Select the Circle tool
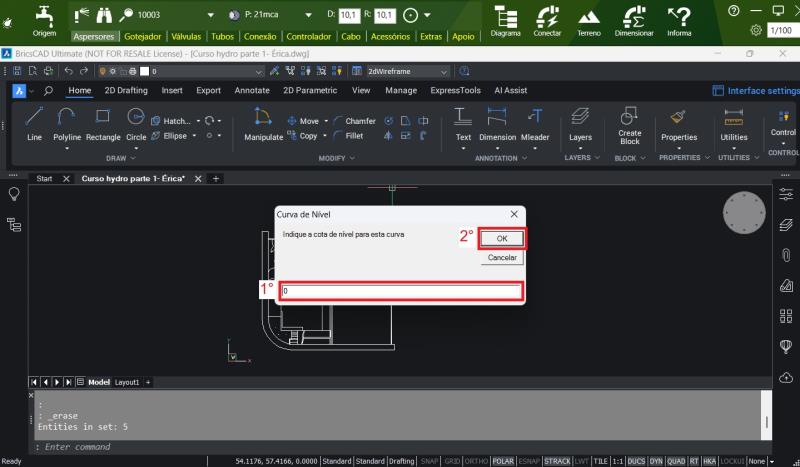The width and height of the screenshot is (800, 467). 136,124
